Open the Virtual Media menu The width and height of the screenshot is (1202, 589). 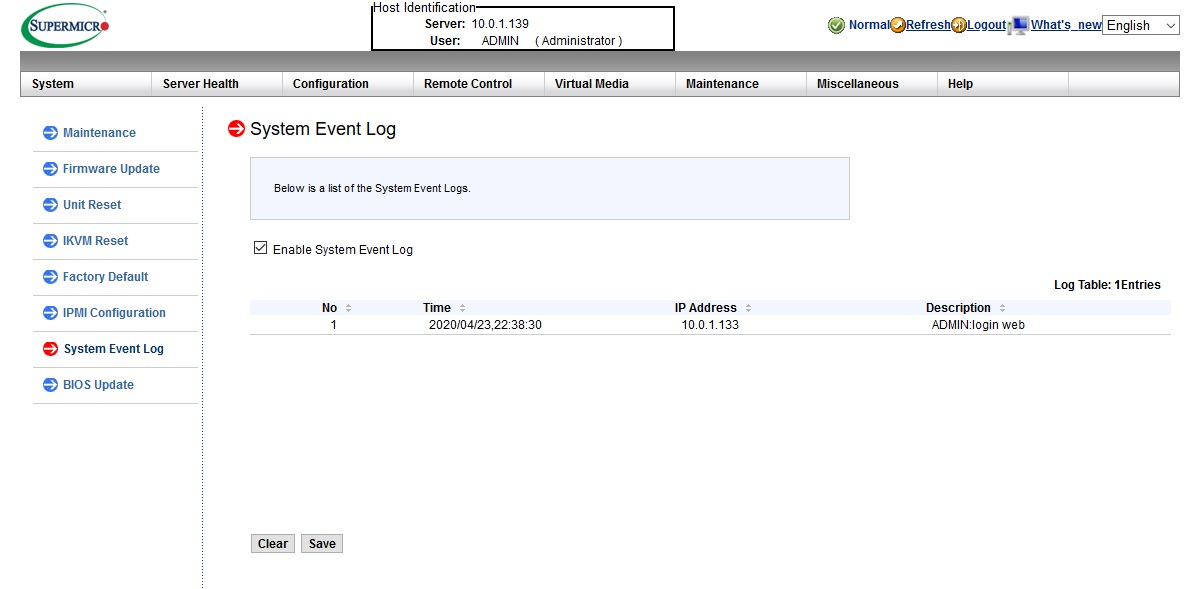[x=592, y=84]
